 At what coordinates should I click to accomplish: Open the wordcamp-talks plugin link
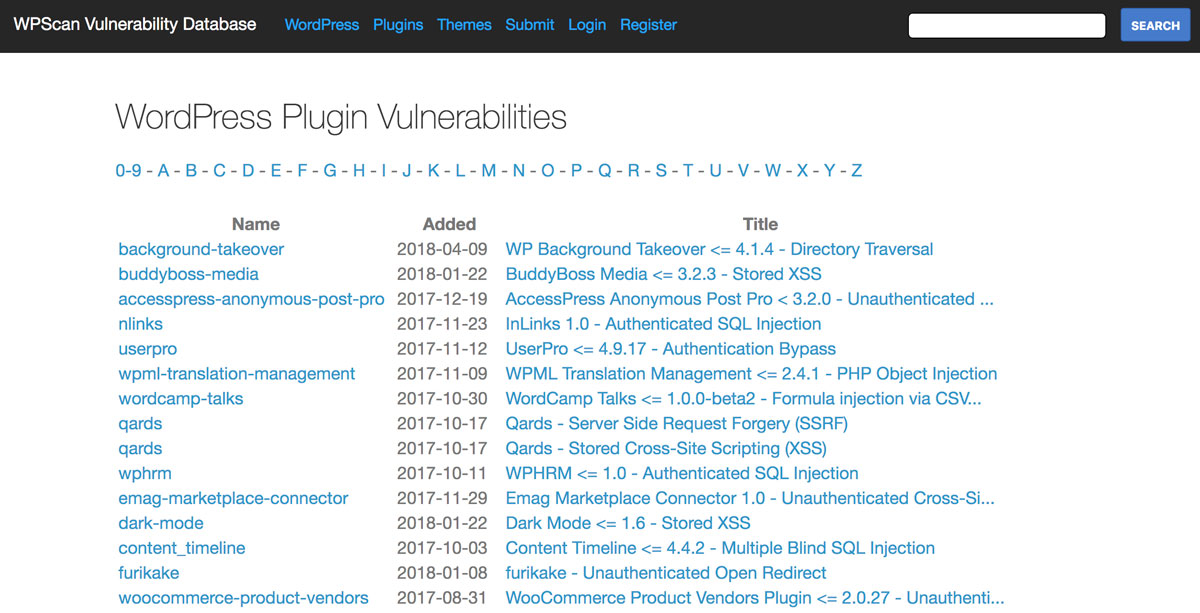click(181, 399)
